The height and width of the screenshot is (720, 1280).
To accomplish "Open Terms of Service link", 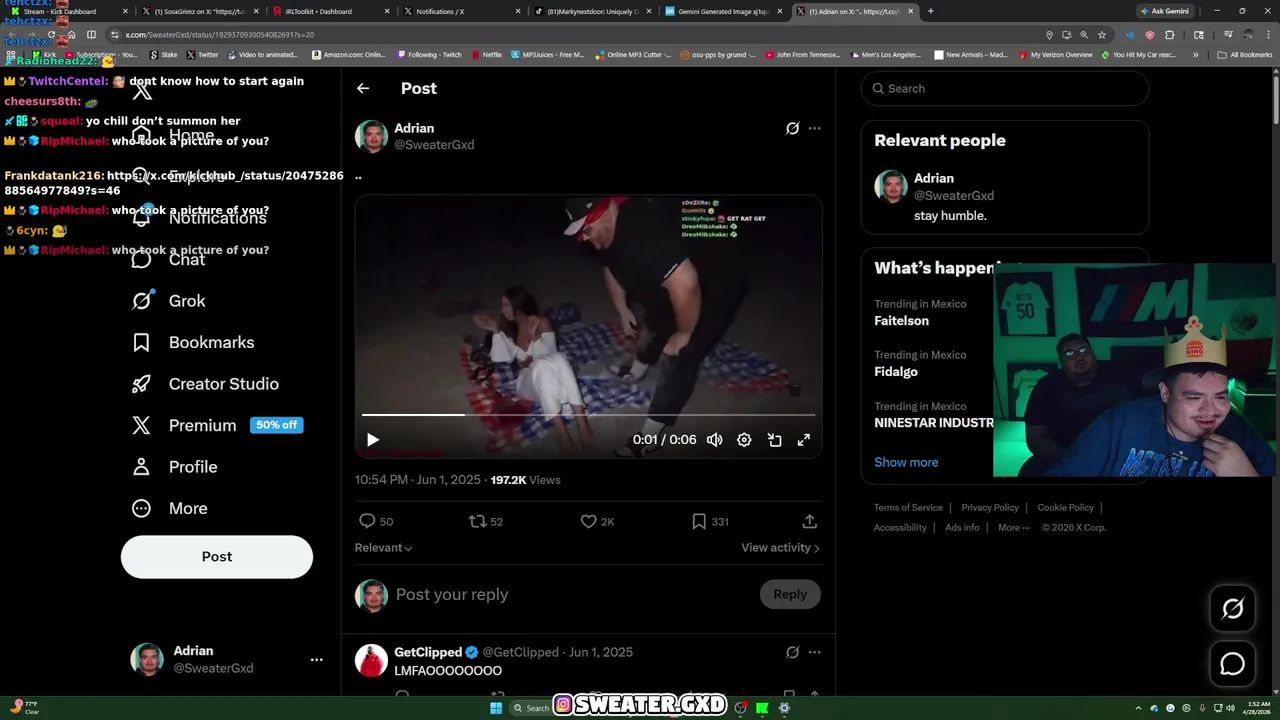I will (x=908, y=507).
